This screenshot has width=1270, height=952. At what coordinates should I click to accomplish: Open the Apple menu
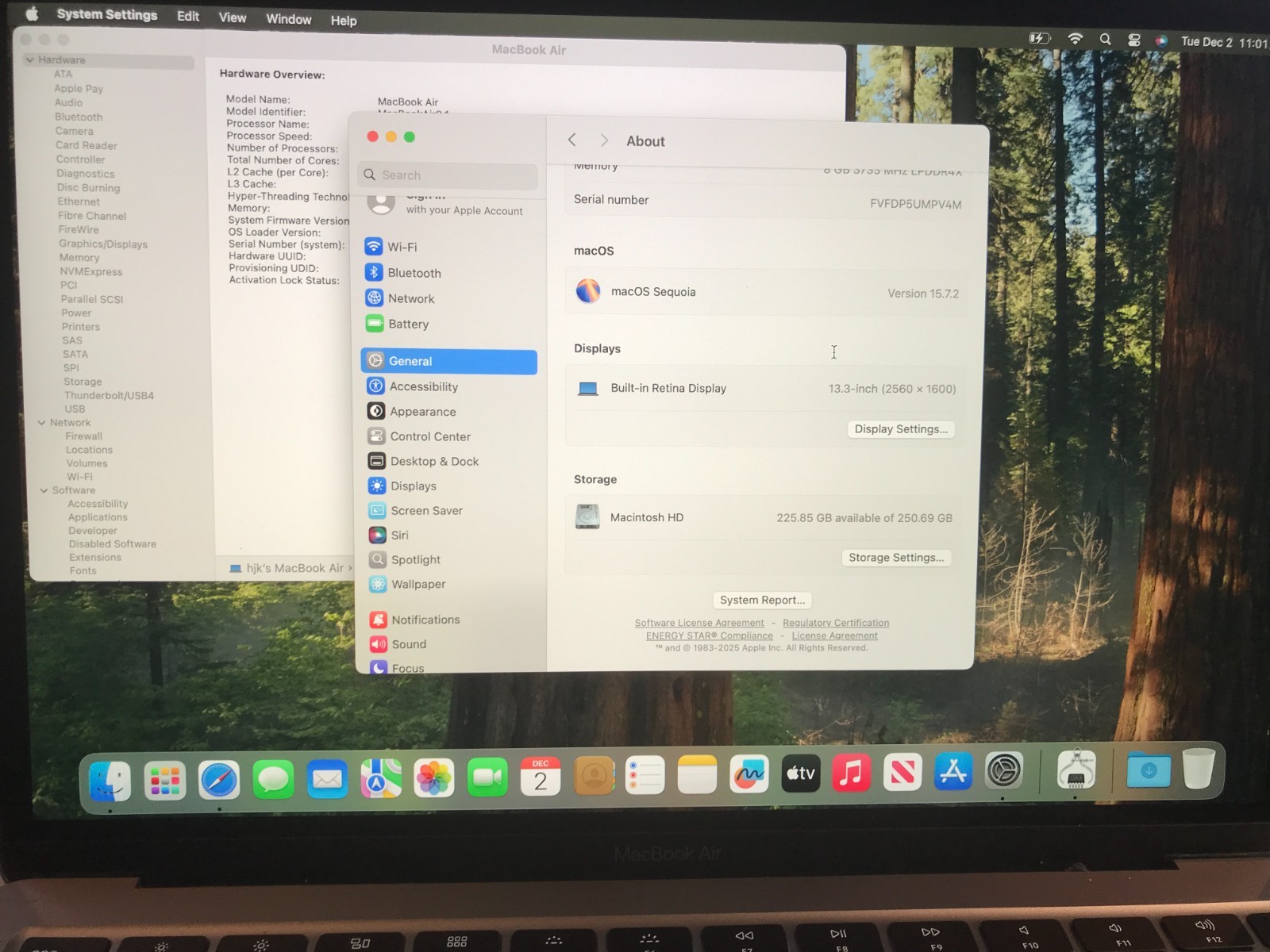(33, 13)
